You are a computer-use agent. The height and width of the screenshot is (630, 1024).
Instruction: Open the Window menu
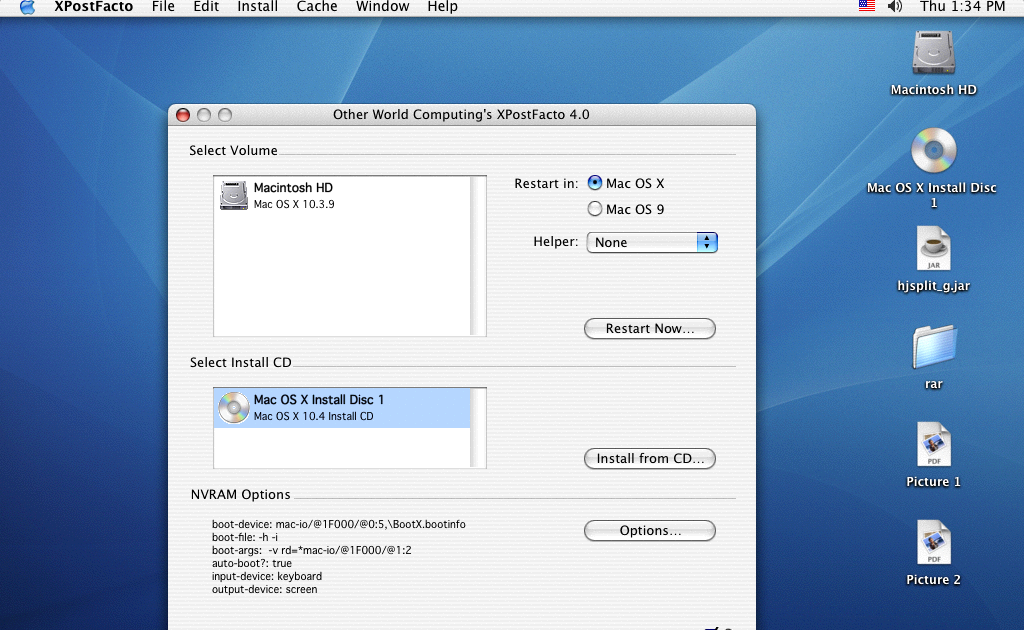pos(383,7)
